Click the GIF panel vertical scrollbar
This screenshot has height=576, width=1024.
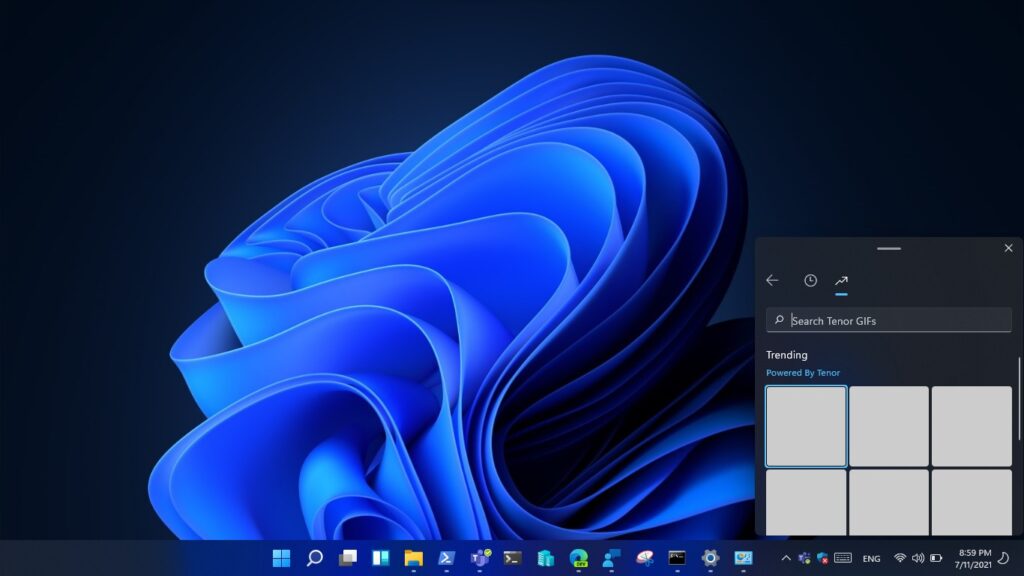[1019, 398]
